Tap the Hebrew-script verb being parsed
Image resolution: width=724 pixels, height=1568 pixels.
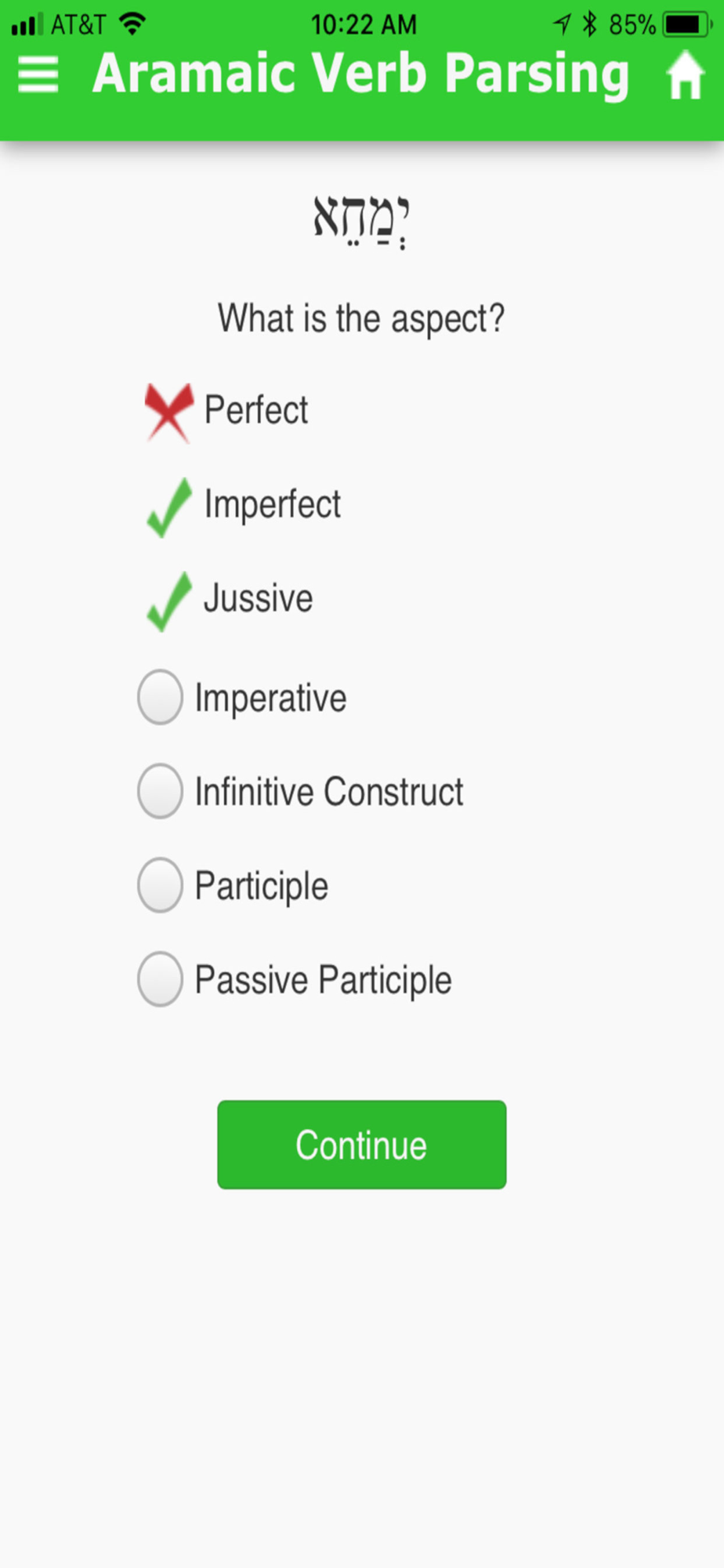[x=361, y=221]
